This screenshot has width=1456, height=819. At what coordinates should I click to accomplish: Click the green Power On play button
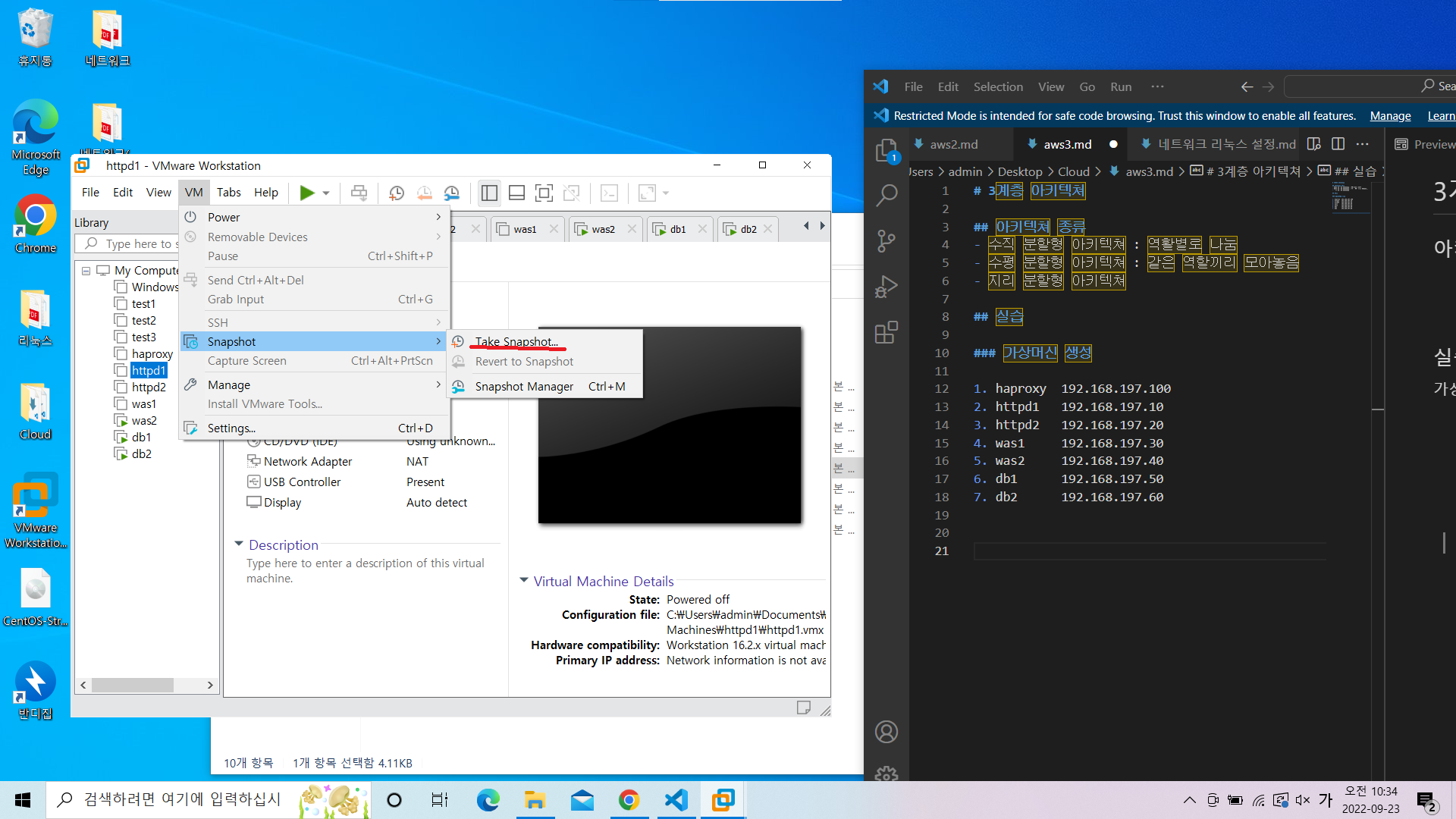point(307,193)
